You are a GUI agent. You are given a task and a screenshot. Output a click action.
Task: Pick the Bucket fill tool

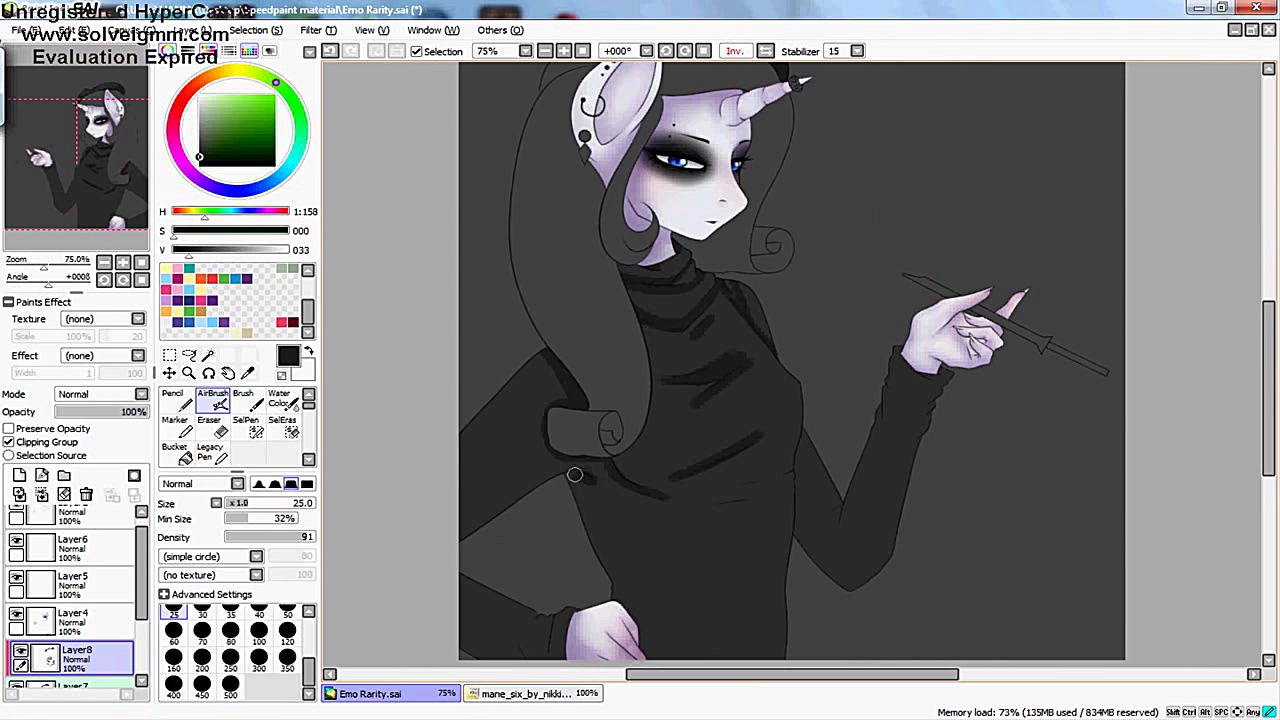[x=177, y=453]
